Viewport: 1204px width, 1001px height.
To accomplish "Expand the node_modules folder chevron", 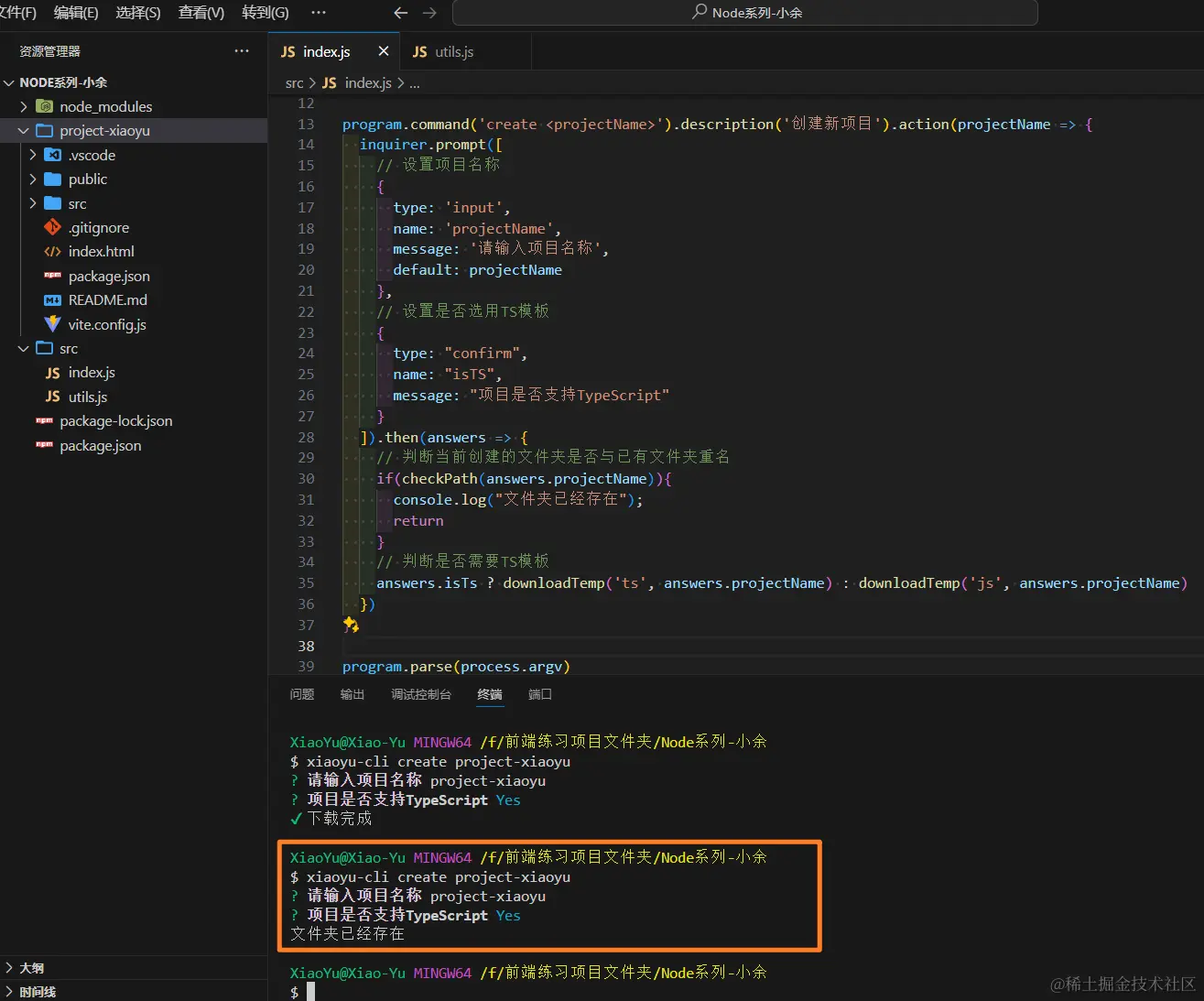I will pos(24,106).
